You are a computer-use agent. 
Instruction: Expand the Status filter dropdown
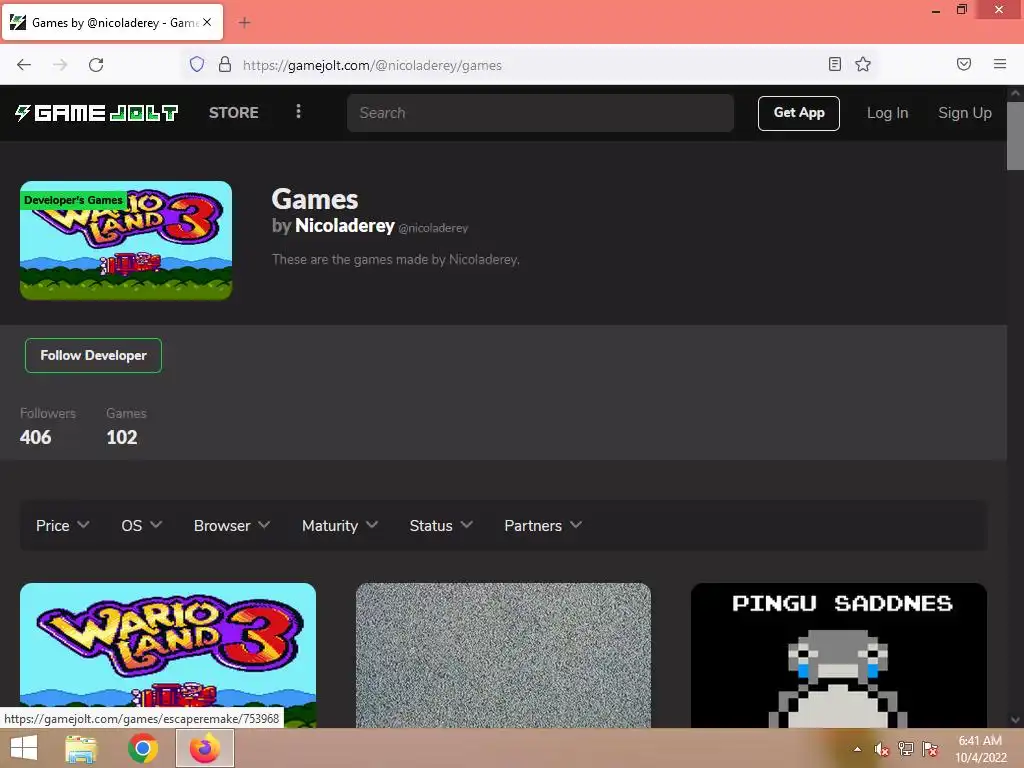pos(441,526)
